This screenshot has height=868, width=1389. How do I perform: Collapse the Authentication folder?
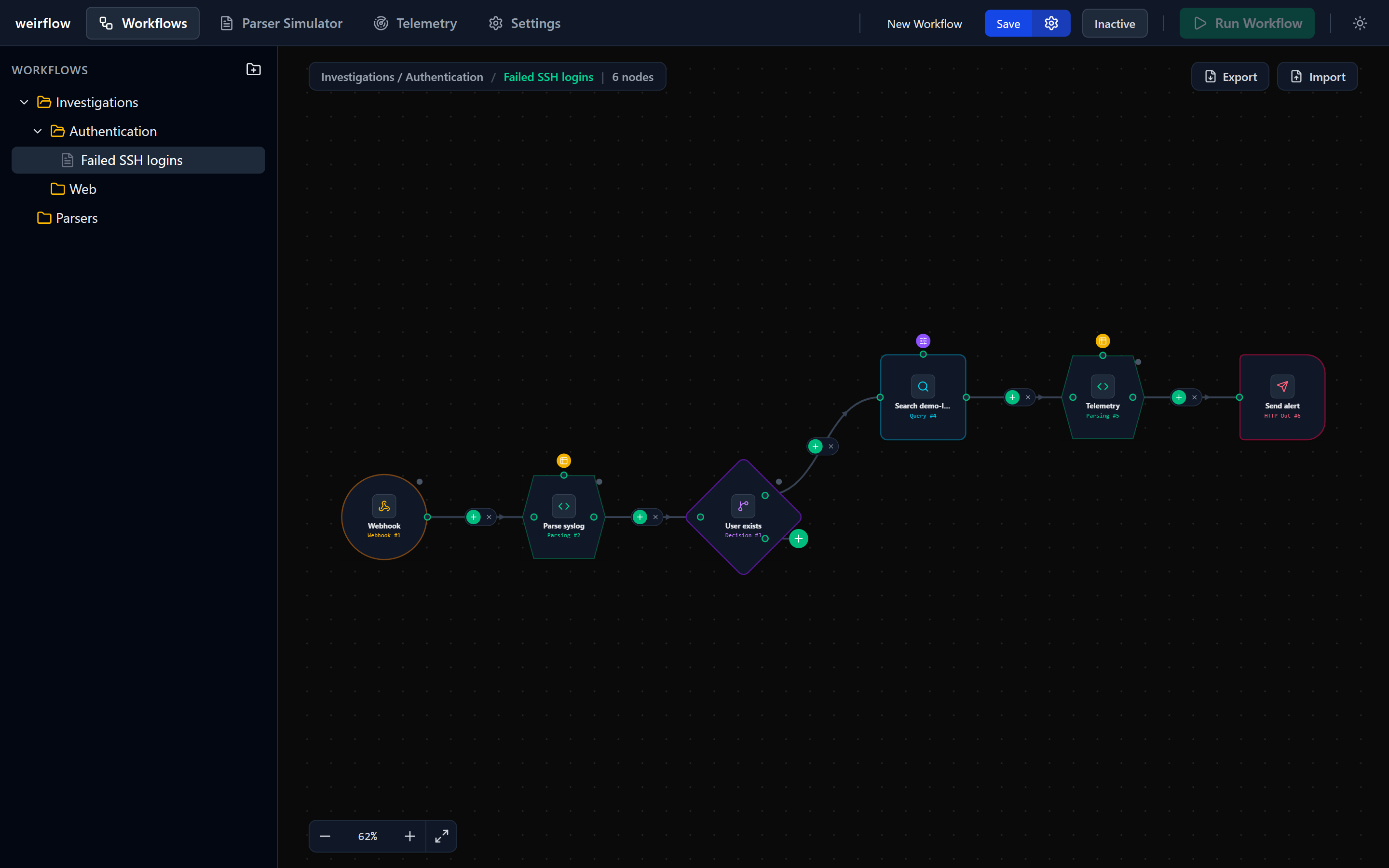(x=38, y=132)
